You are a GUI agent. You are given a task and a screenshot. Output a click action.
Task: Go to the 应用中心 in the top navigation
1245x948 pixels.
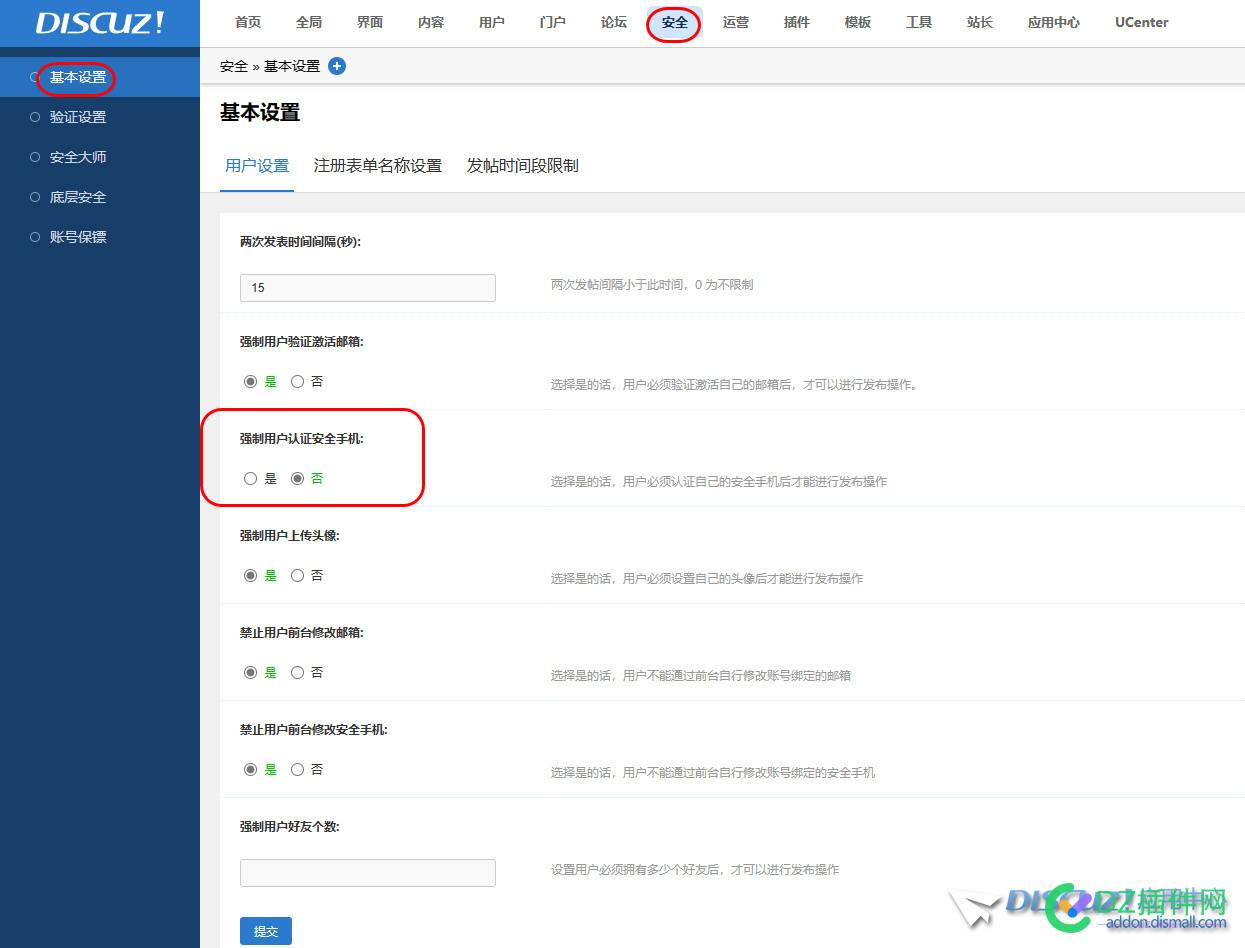coord(1052,22)
